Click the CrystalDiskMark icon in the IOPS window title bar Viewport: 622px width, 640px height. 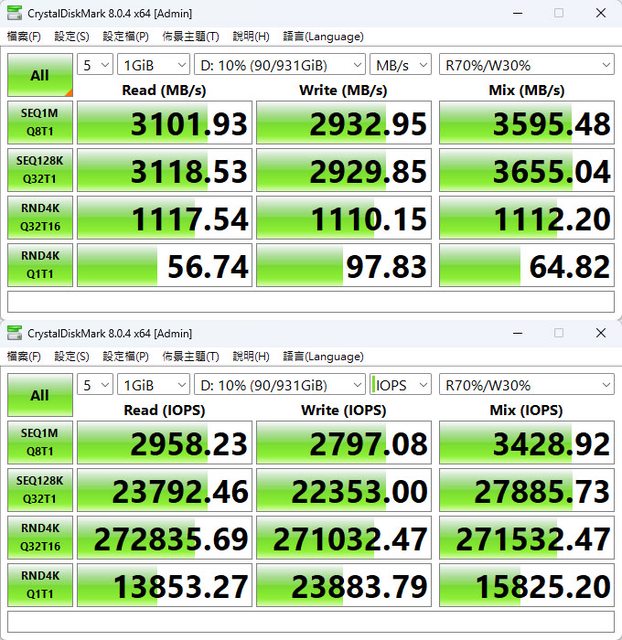click(14, 333)
